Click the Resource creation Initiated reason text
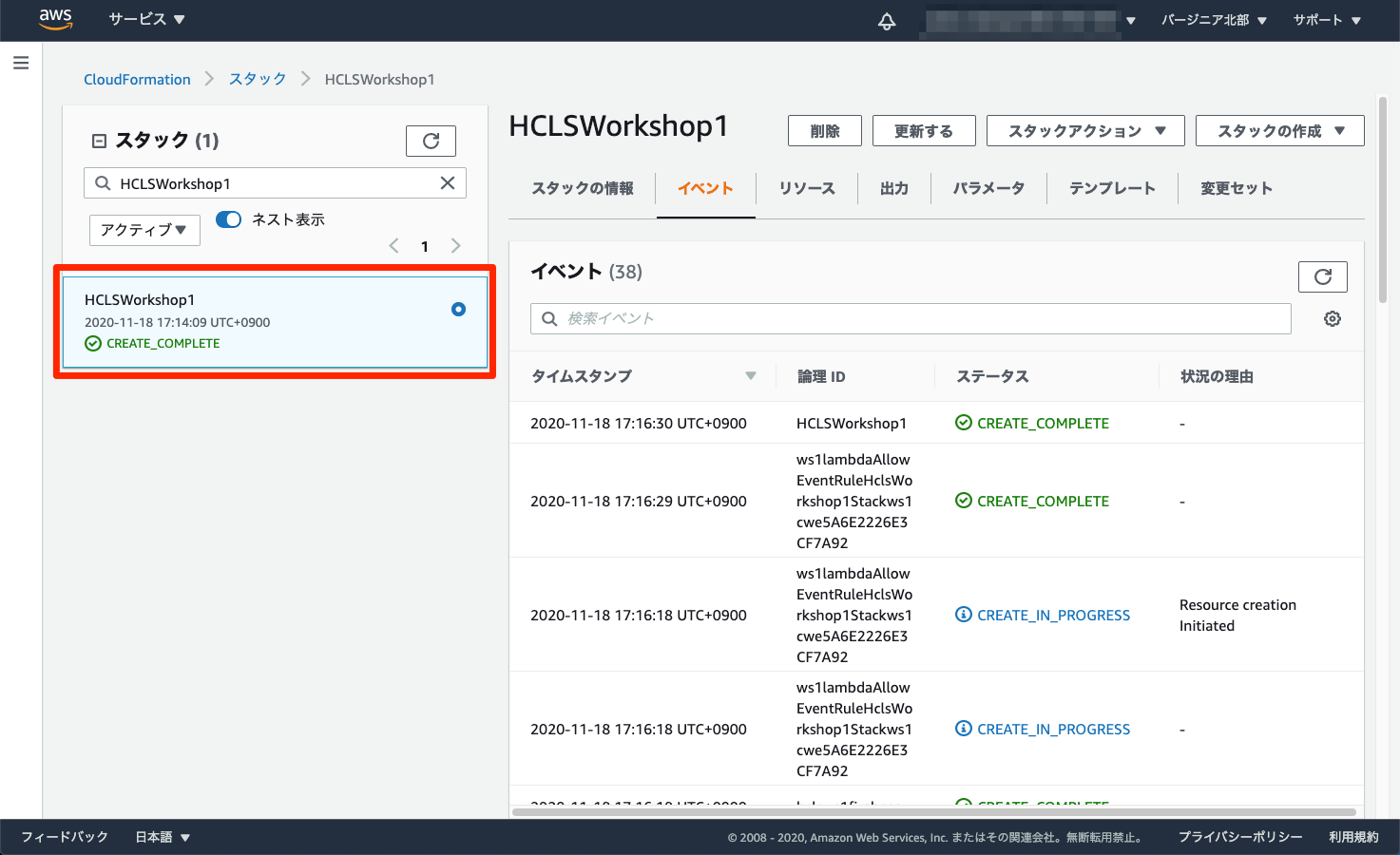The image size is (1400, 855). click(1237, 616)
